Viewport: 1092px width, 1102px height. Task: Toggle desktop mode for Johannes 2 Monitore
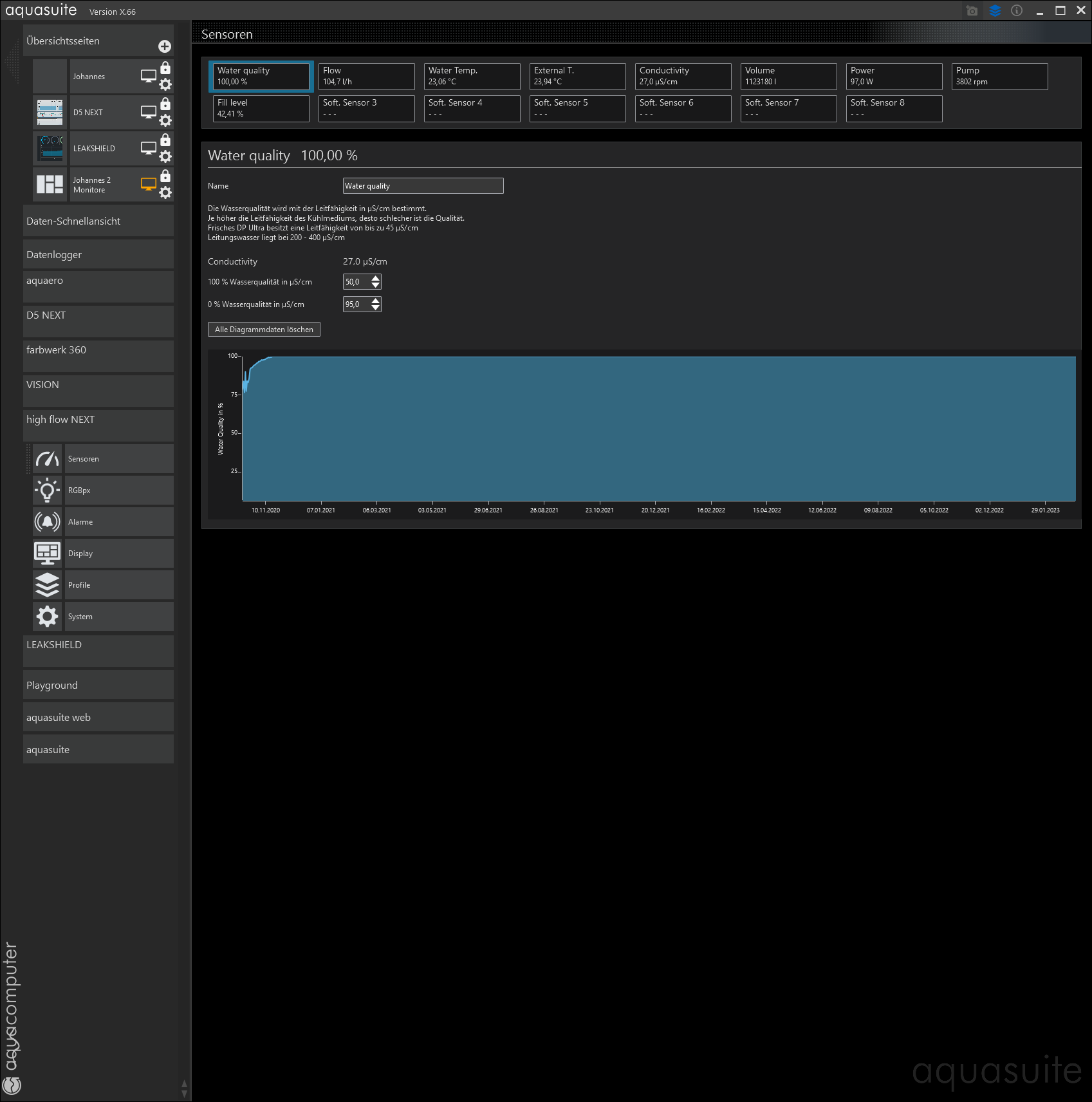(x=149, y=184)
